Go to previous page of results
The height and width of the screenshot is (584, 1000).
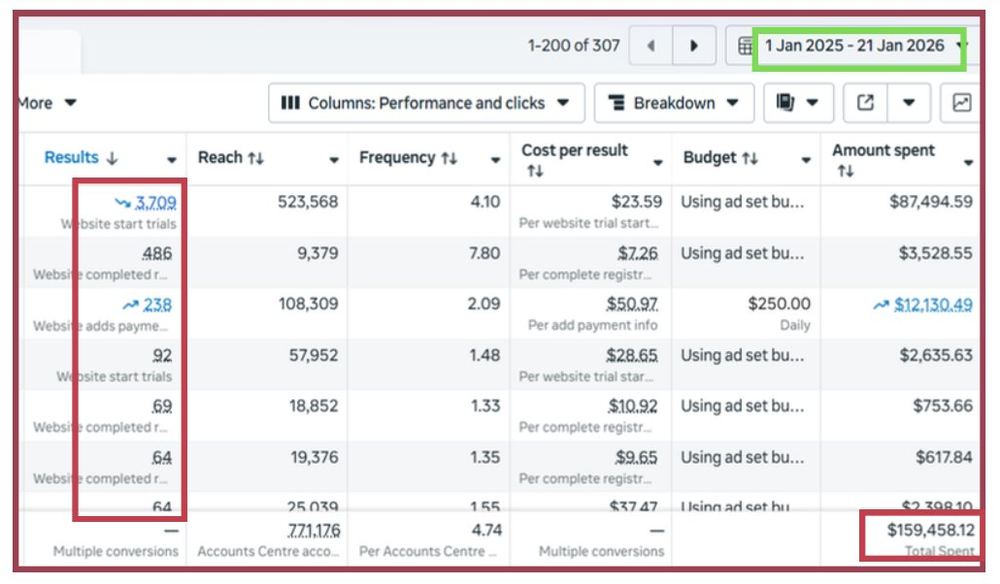click(x=651, y=45)
